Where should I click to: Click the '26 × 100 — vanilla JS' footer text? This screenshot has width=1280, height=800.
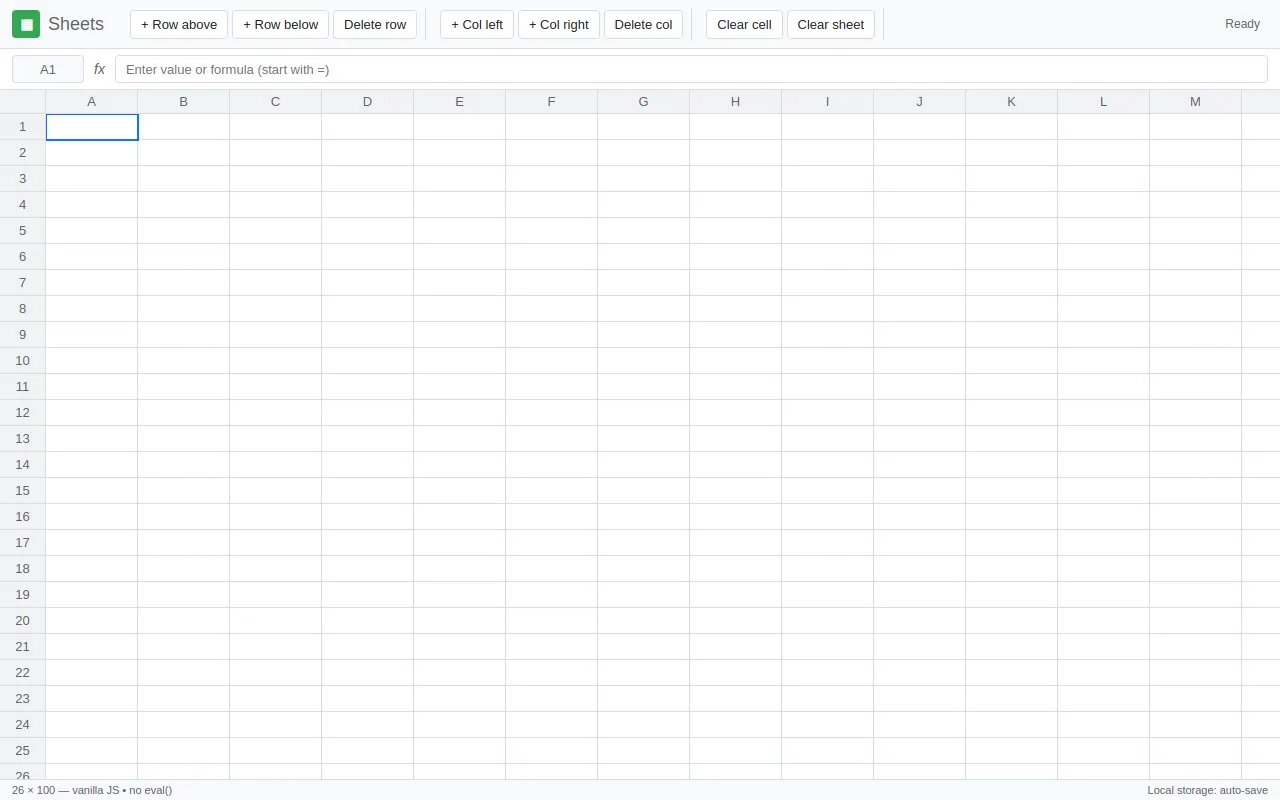tap(92, 790)
